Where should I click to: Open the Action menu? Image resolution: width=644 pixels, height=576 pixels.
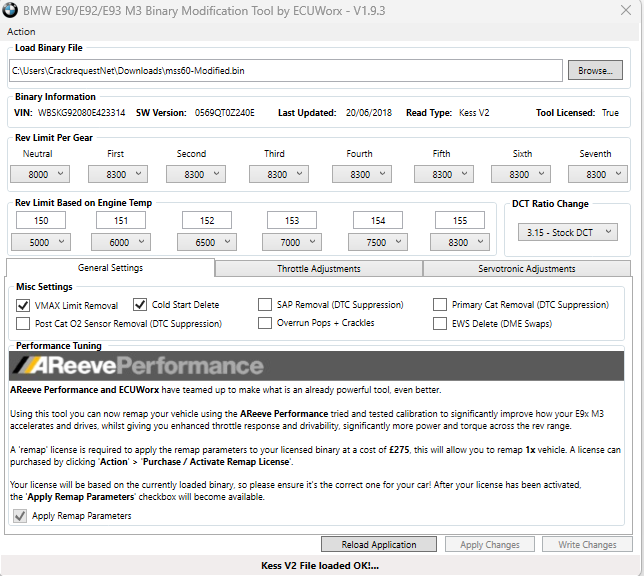pyautogui.click(x=21, y=32)
